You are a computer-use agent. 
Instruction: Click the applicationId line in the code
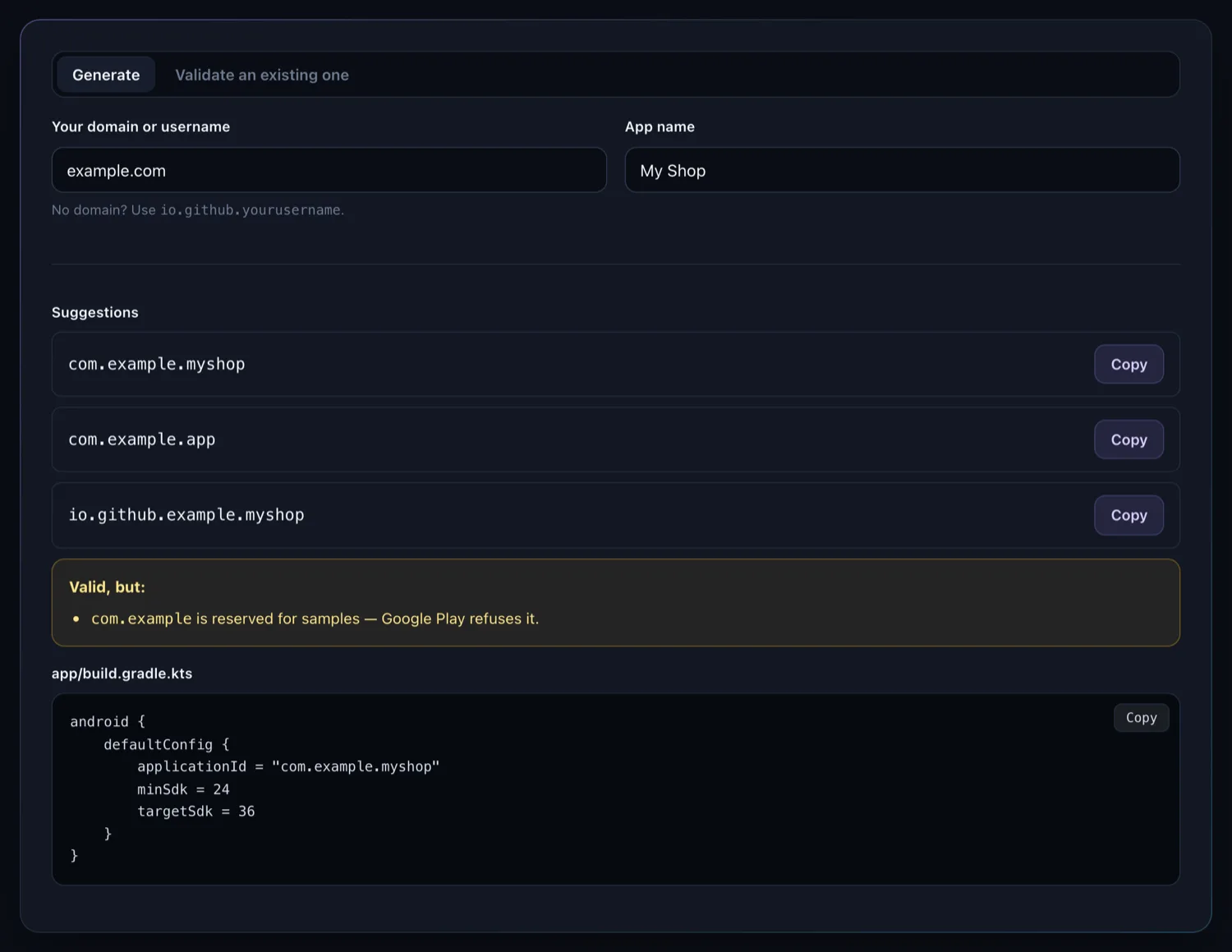click(288, 766)
